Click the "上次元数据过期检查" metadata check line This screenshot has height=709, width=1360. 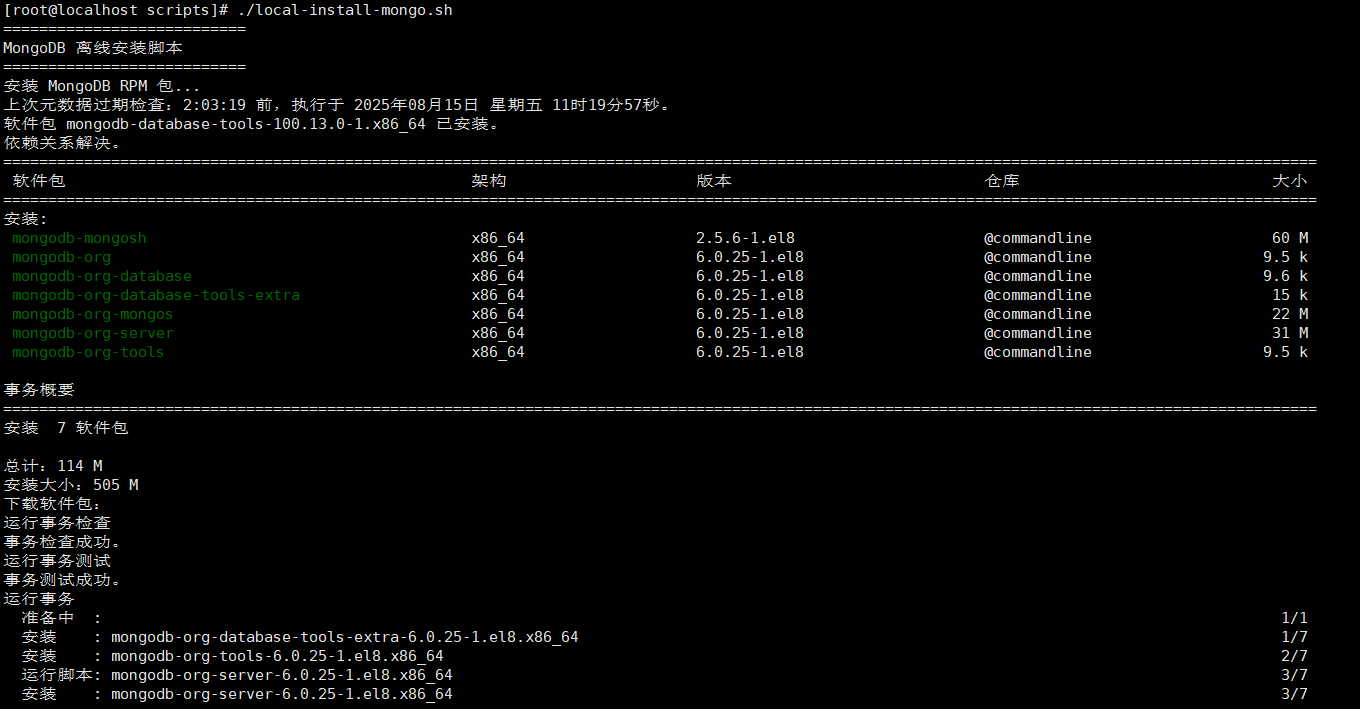(337, 105)
